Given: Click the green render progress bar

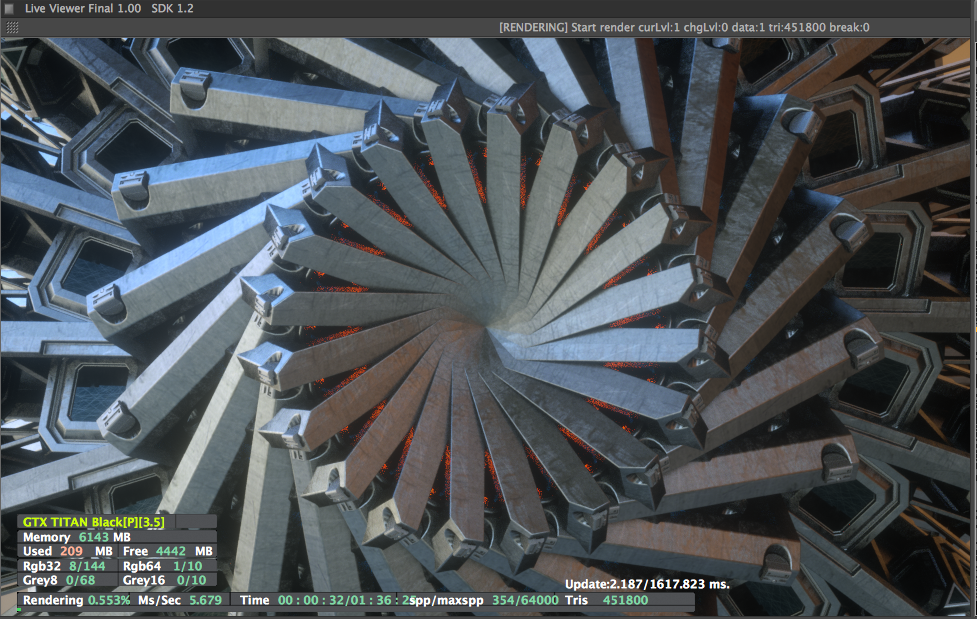Looking at the screenshot, I should [19, 610].
